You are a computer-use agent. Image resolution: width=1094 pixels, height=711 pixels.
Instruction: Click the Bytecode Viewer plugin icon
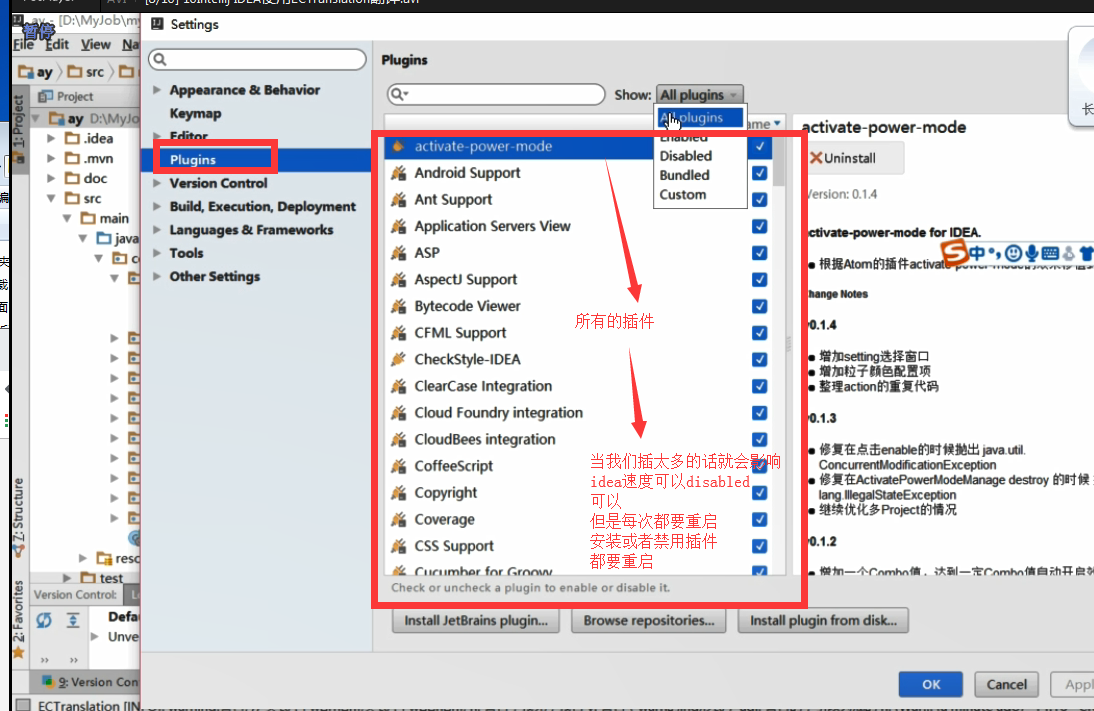point(398,306)
